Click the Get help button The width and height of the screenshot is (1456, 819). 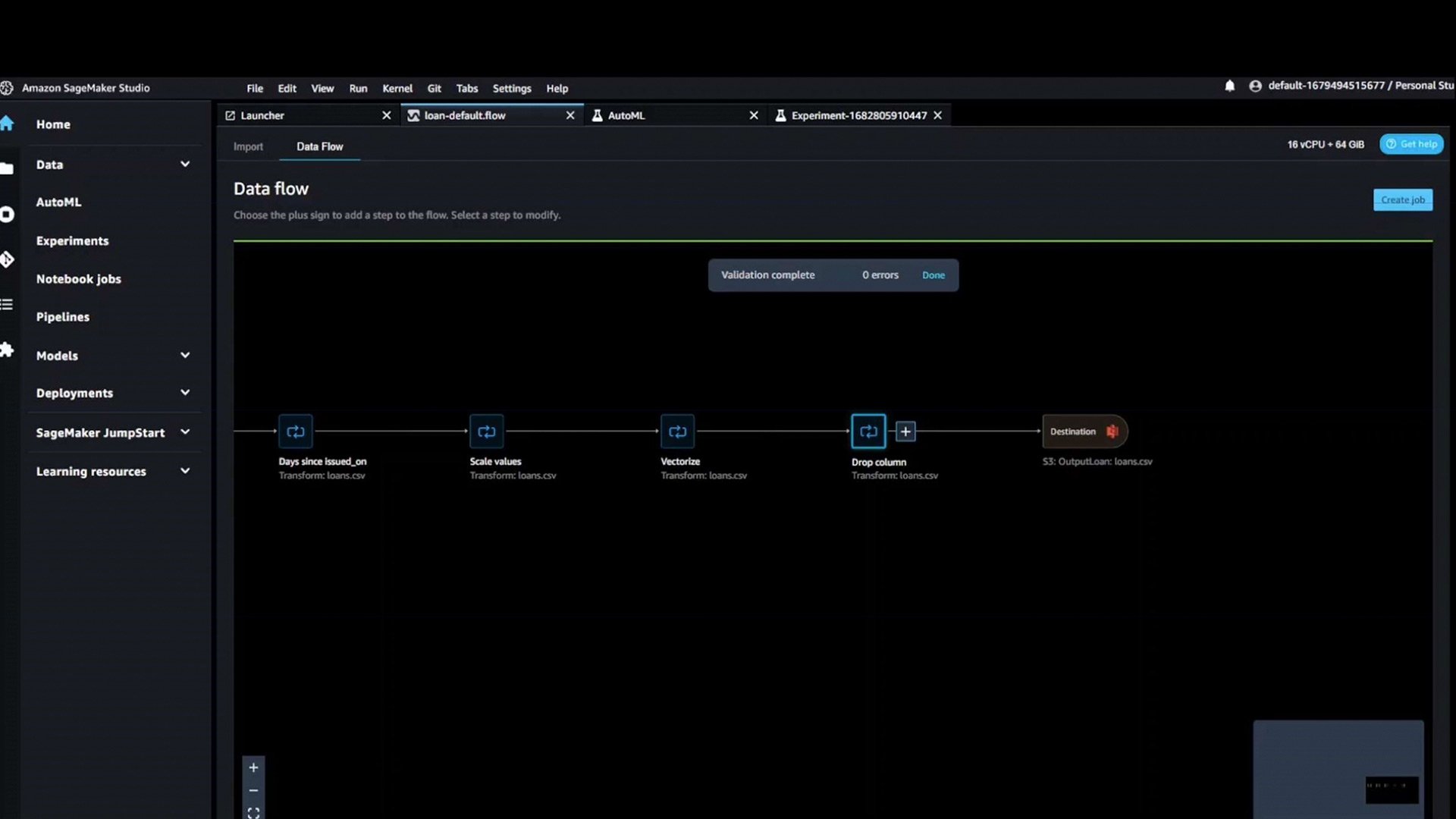[x=1411, y=144]
